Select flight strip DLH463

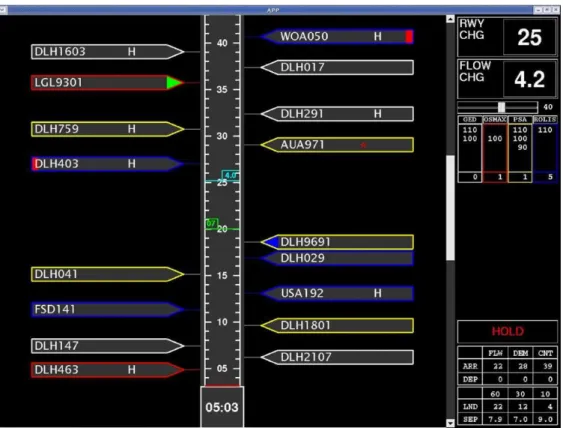(108, 369)
